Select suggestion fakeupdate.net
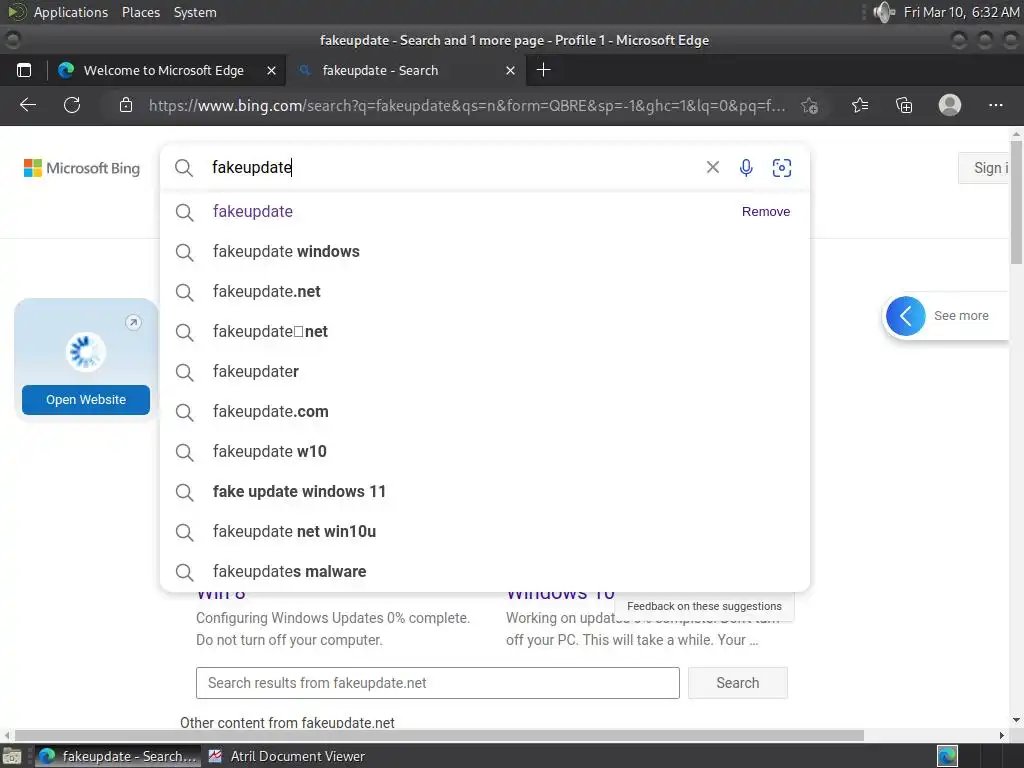The image size is (1024, 768). 485,291
